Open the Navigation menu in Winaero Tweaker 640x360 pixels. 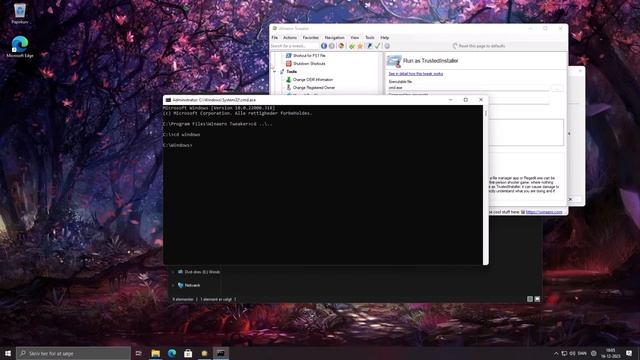click(334, 38)
